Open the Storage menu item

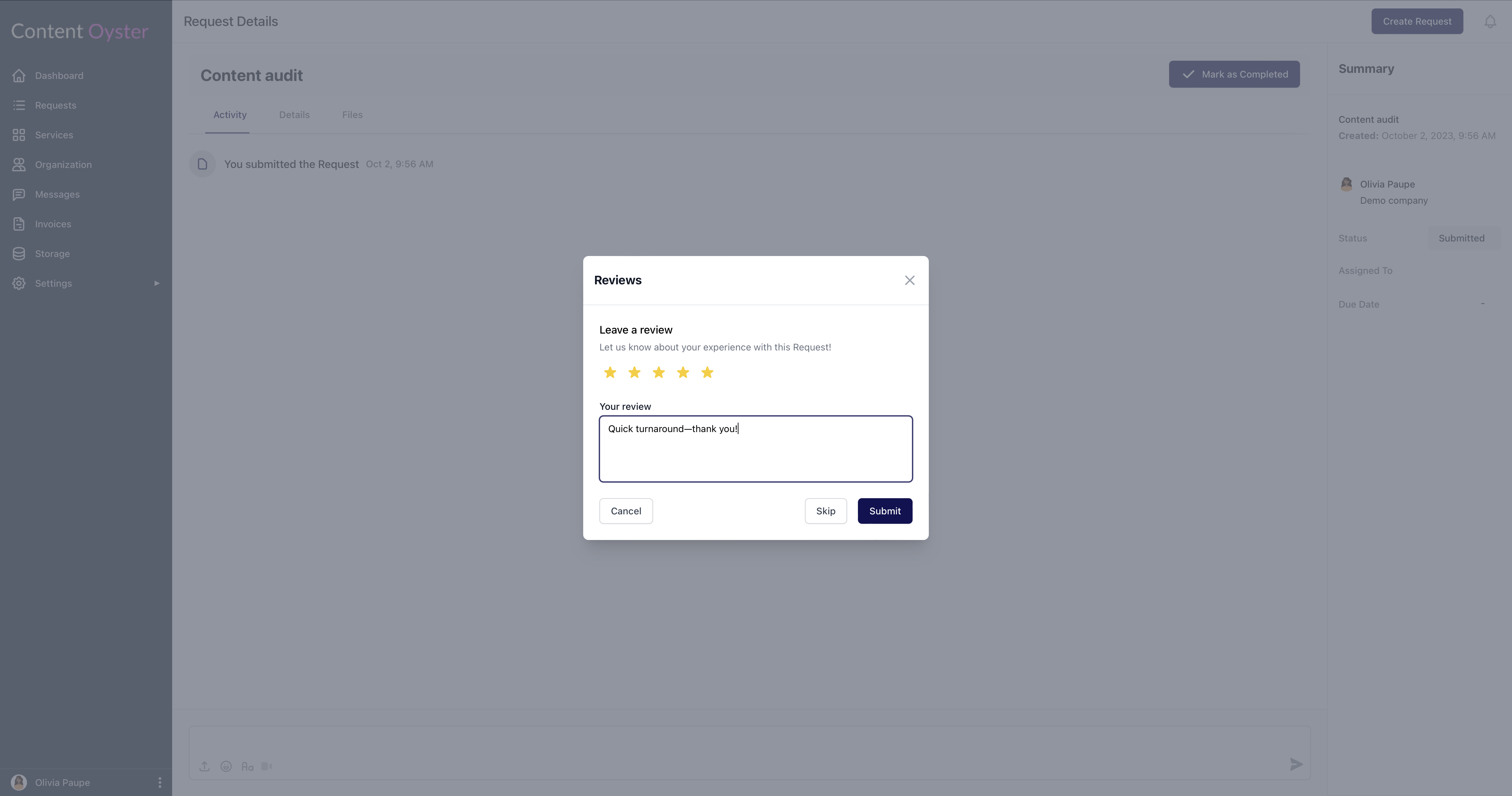click(52, 253)
